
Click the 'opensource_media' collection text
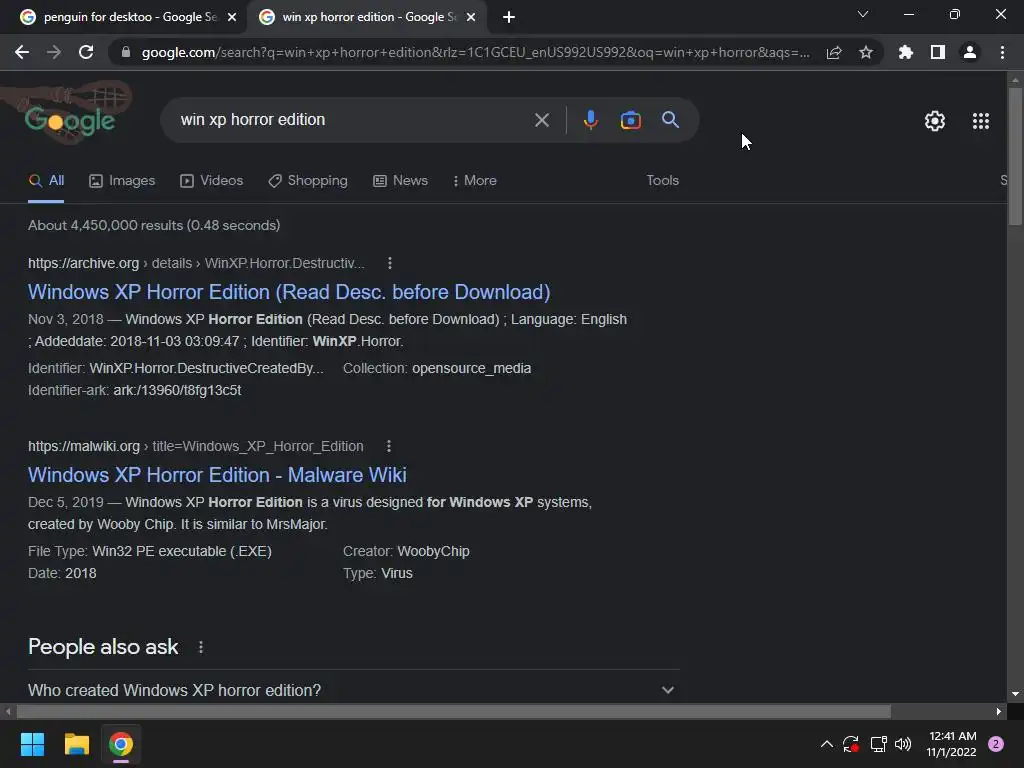[x=472, y=368]
